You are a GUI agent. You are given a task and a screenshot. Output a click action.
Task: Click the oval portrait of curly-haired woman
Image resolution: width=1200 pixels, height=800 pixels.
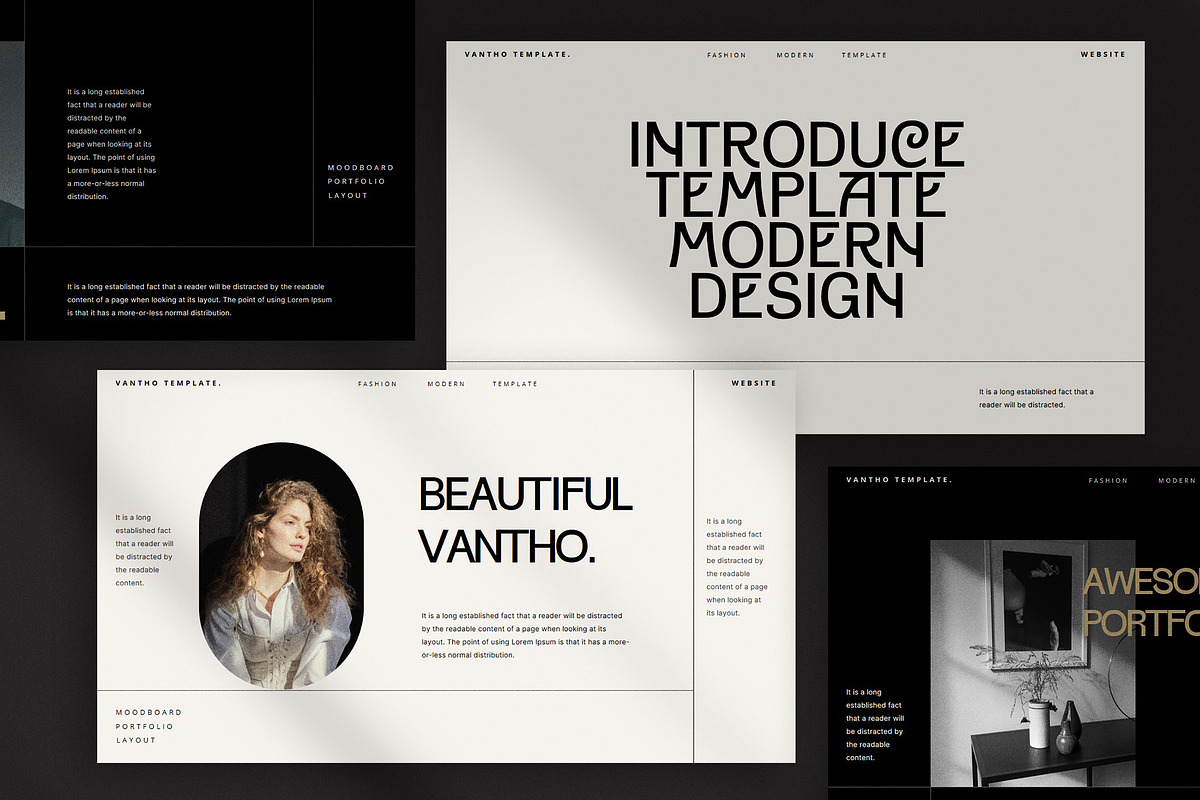pos(282,566)
